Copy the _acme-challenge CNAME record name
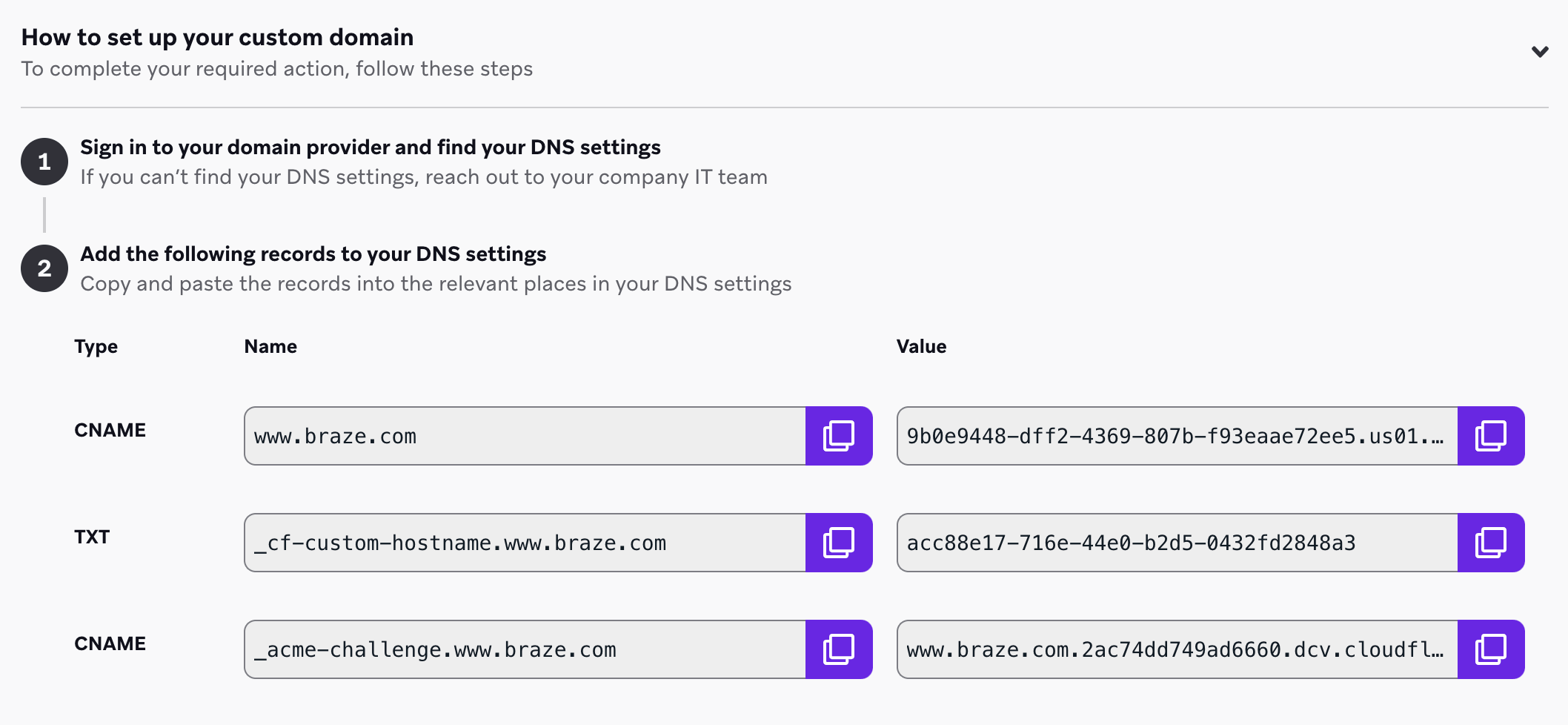 (x=839, y=649)
